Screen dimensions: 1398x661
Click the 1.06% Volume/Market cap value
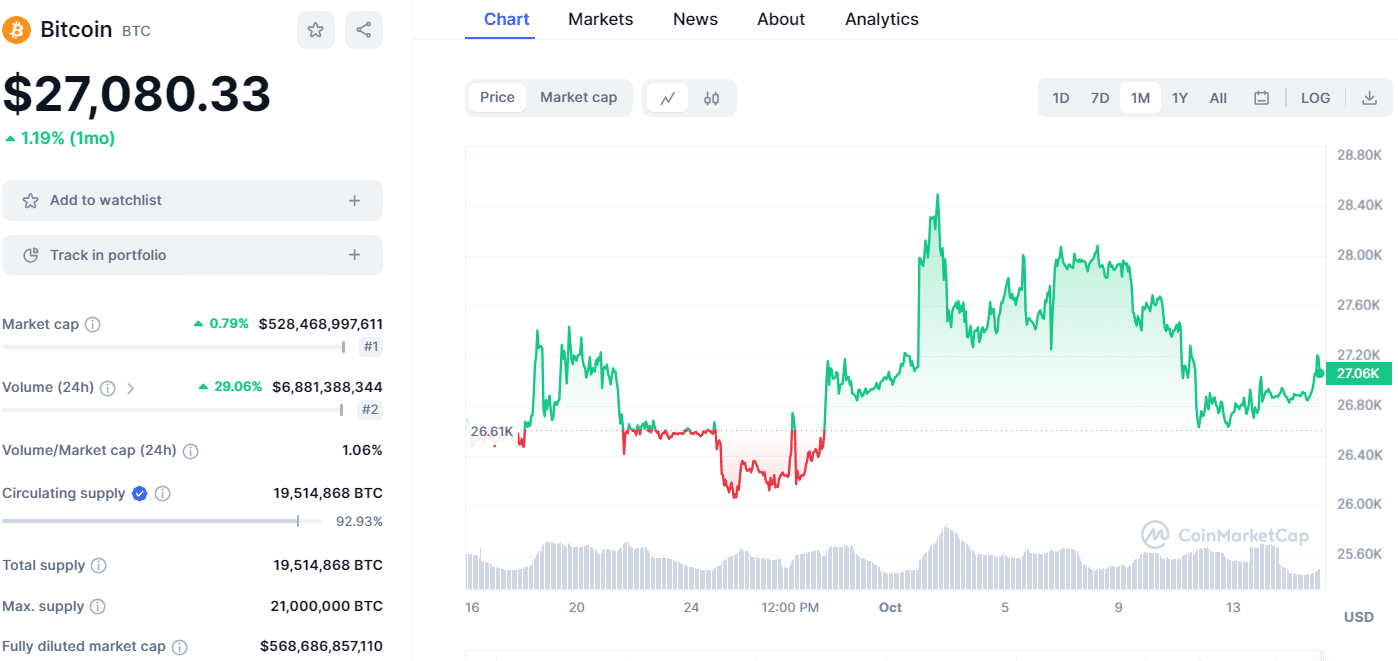coord(362,450)
